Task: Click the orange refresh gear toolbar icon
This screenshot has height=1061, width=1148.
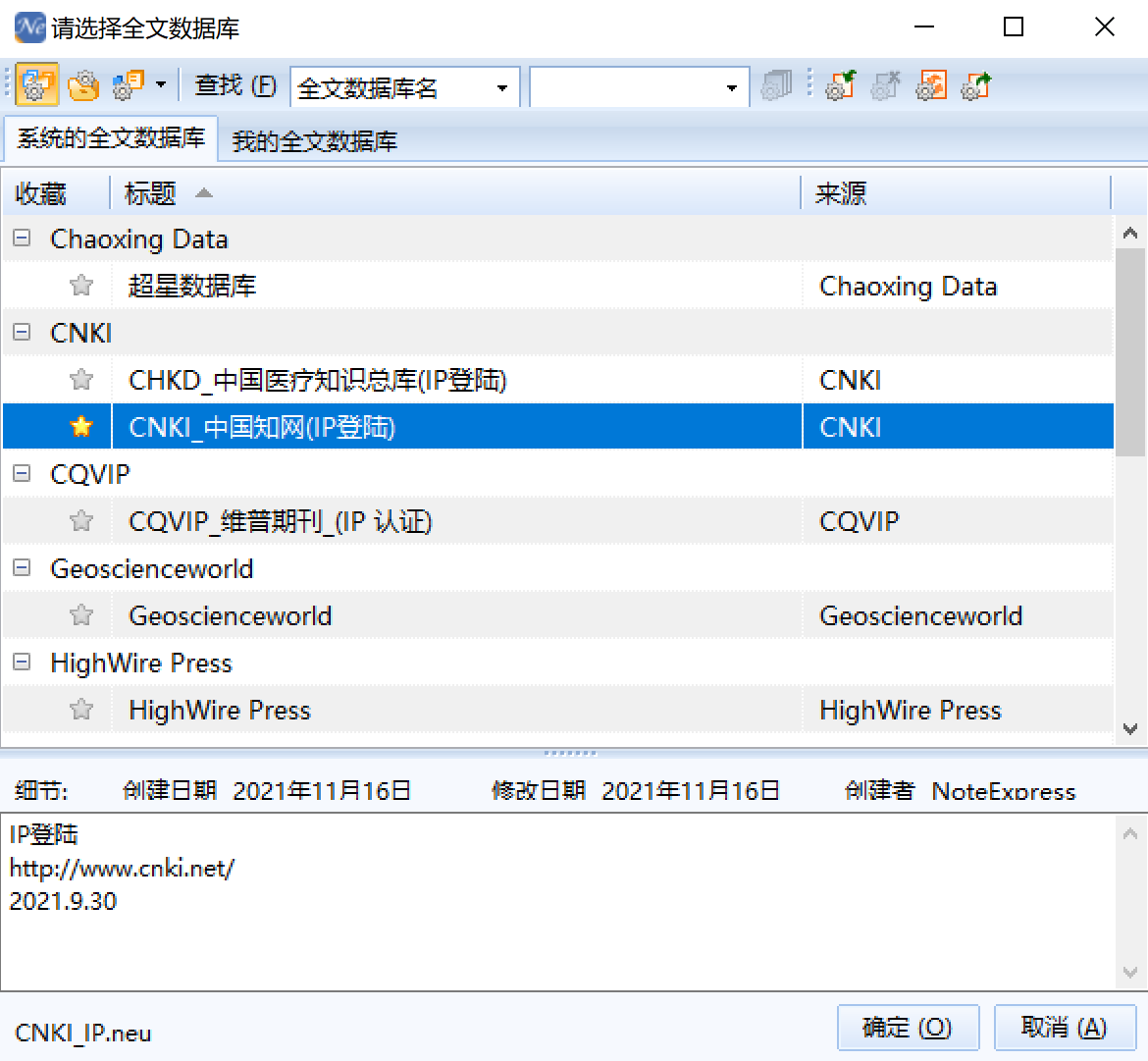Action: 931,85
